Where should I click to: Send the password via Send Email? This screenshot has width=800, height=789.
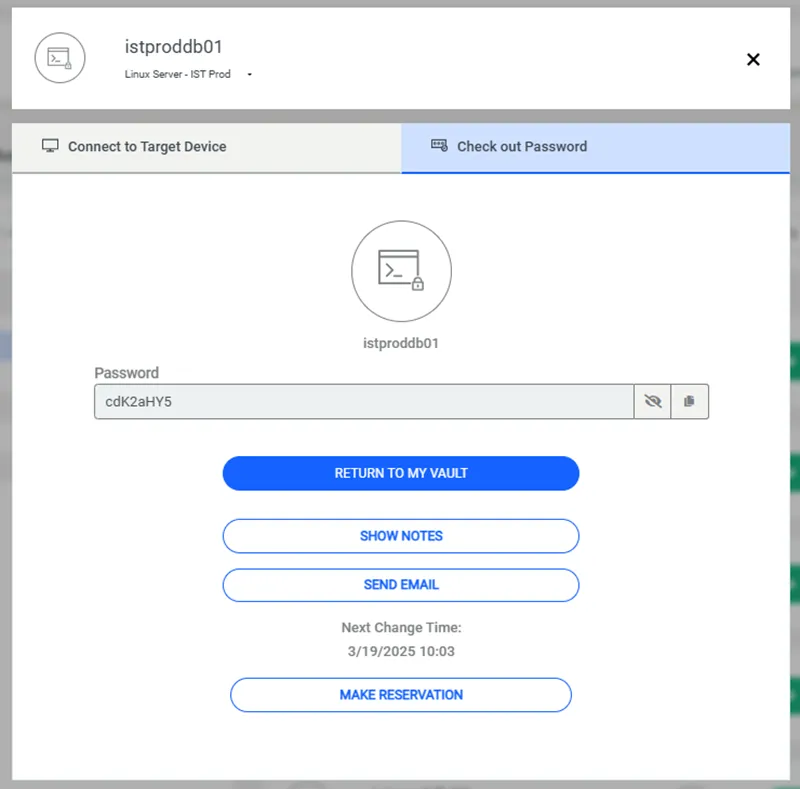tap(401, 585)
